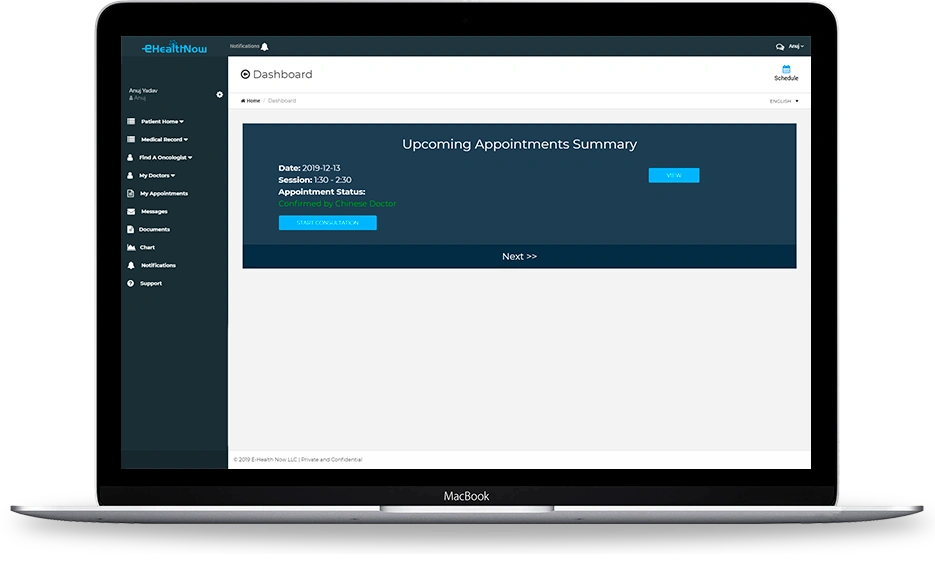Click the Find A Oncologist person icon
Screen dimensions: 935x574
(x=130, y=157)
